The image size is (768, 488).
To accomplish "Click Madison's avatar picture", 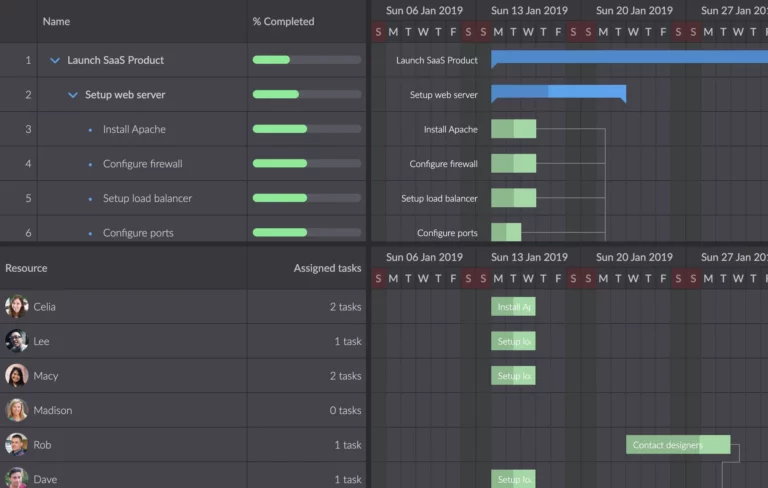I will (17, 410).
